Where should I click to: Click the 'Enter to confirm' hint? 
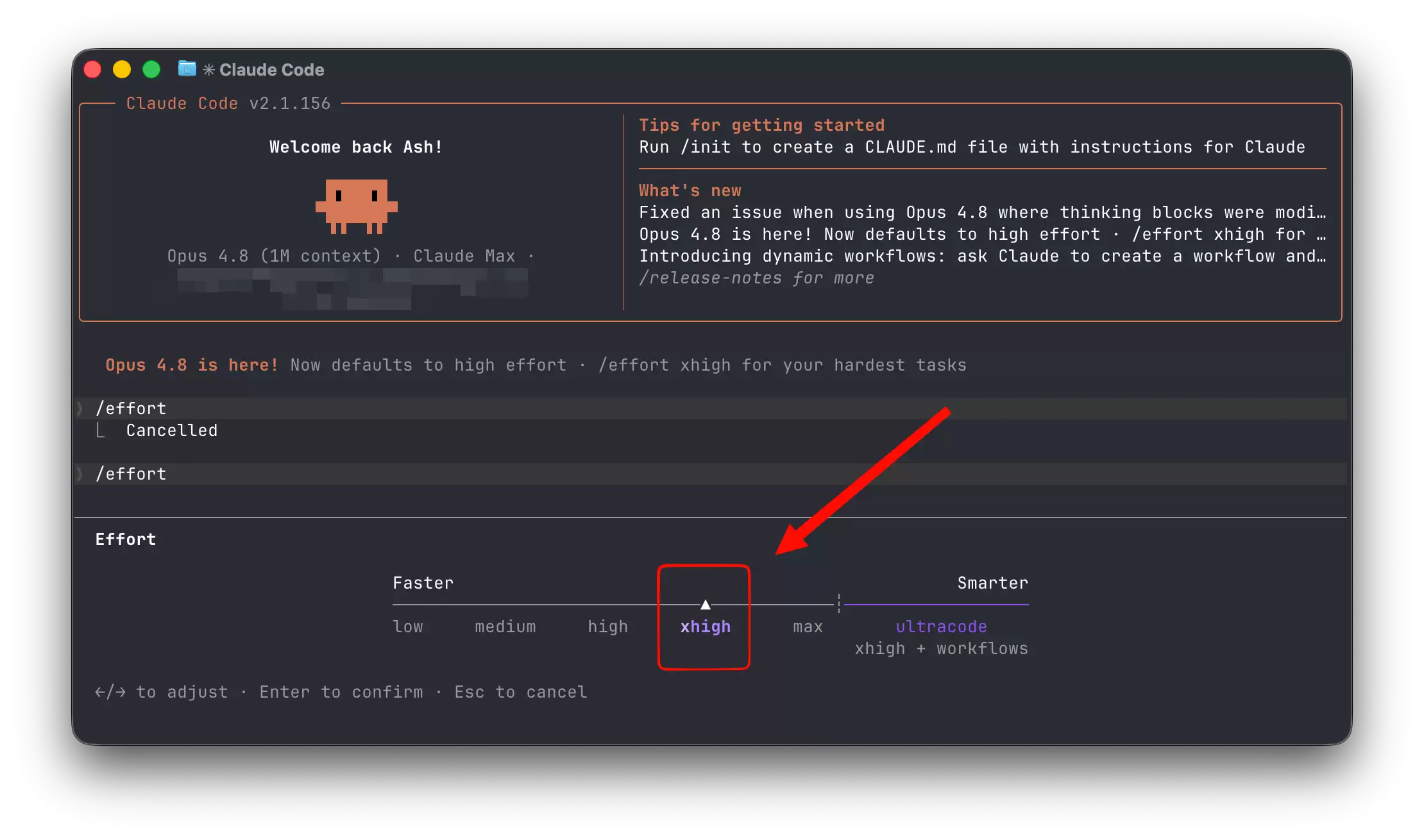point(341,692)
